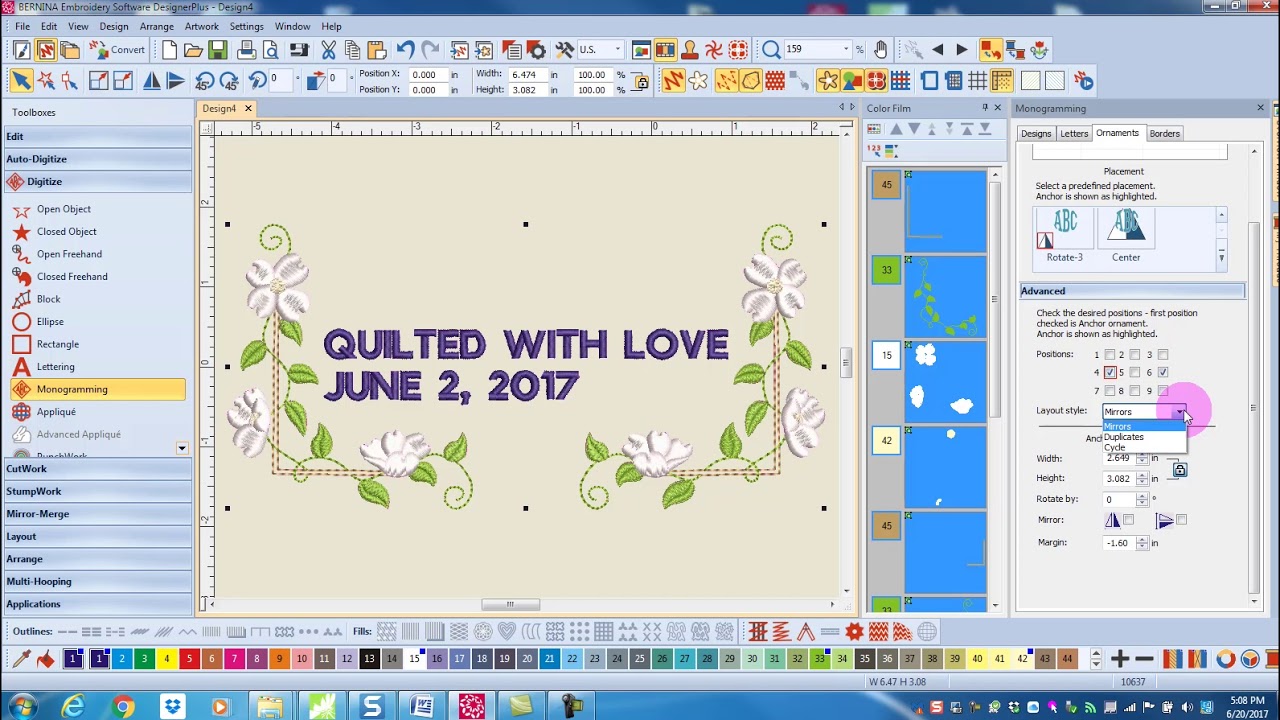Screen dimensions: 1280x720
Task: Open Microsoft Word from the taskbar
Action: 421,707
